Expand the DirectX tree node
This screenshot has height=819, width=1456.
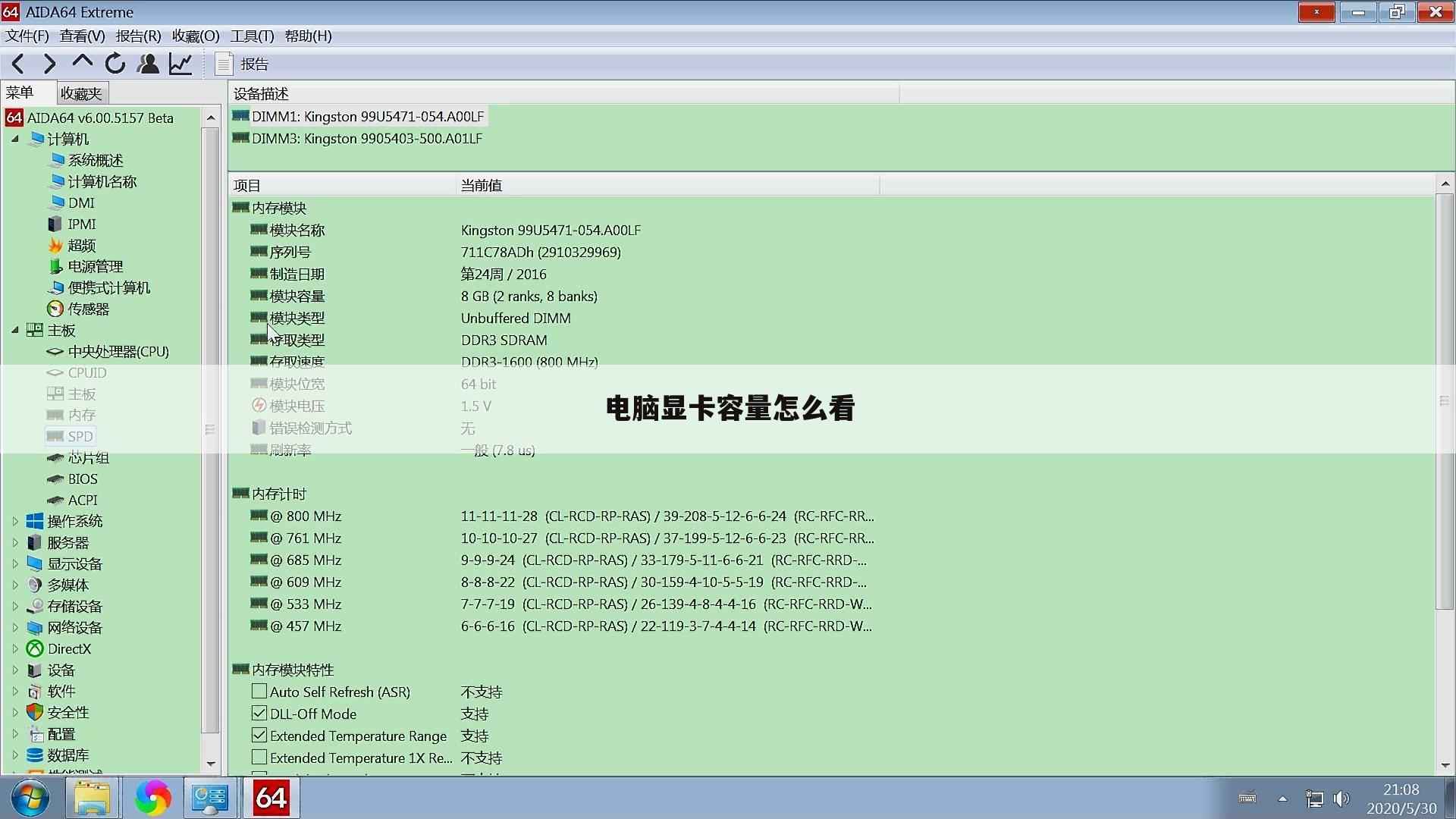pyautogui.click(x=15, y=648)
